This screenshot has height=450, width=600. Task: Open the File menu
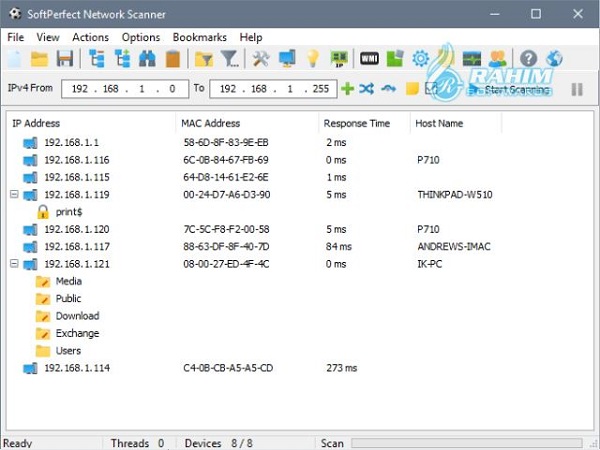point(16,38)
